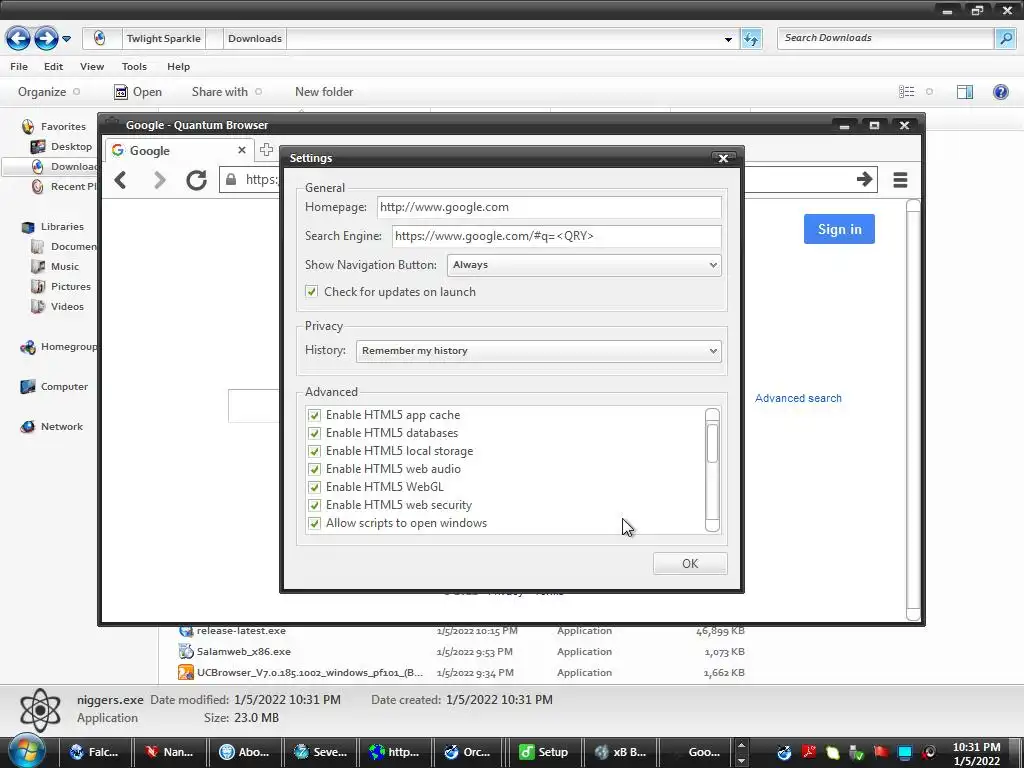1024x768 pixels.
Task: Open Explorer help question mark icon
Action: tap(1000, 92)
